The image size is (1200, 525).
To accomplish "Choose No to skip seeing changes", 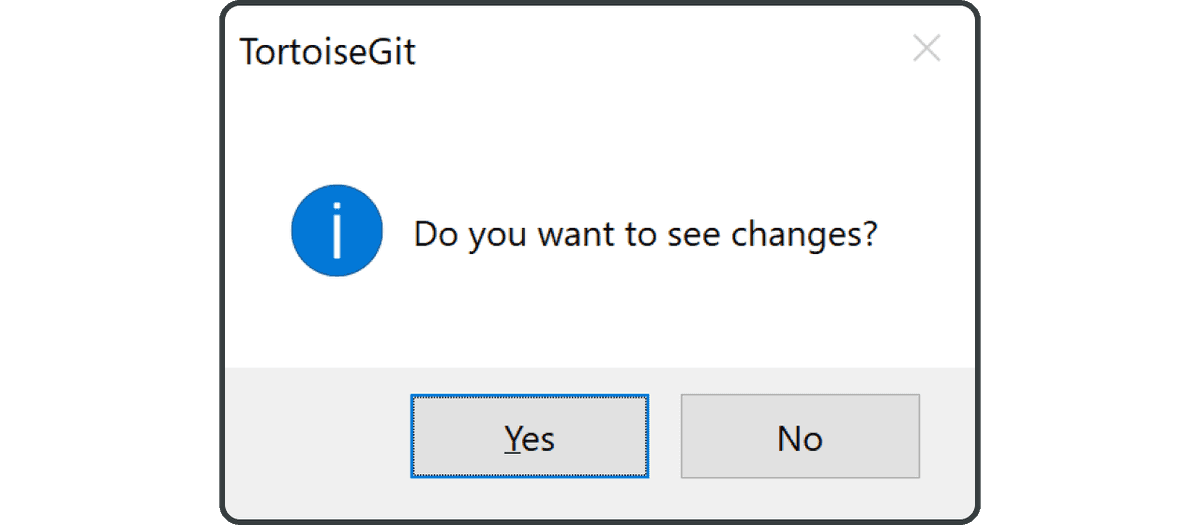I will click(x=800, y=437).
